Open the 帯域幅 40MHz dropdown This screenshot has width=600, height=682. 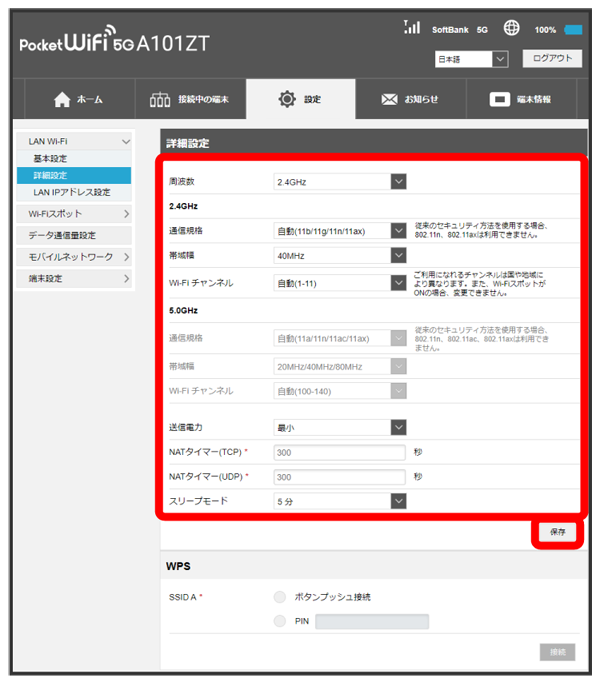[340, 256]
